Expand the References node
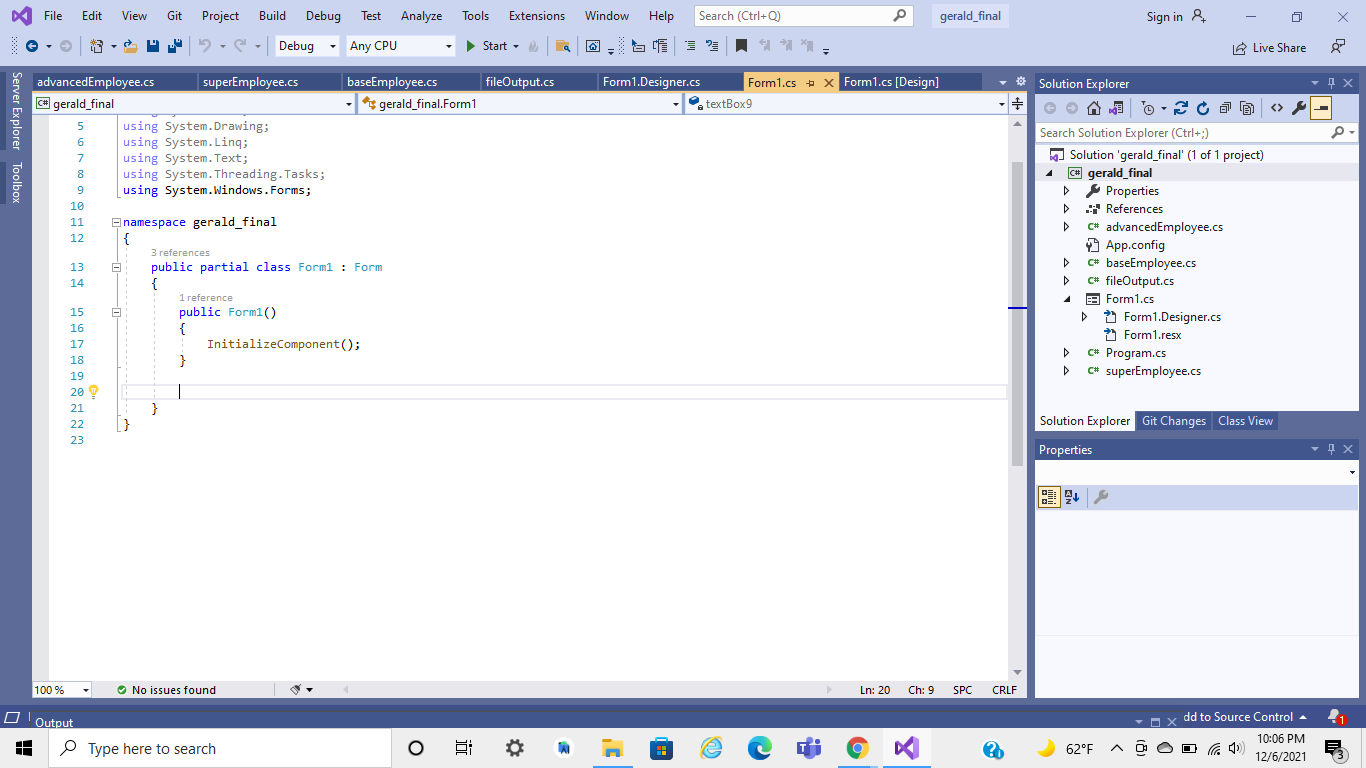Screen dimensions: 1366x768 [x=1066, y=208]
